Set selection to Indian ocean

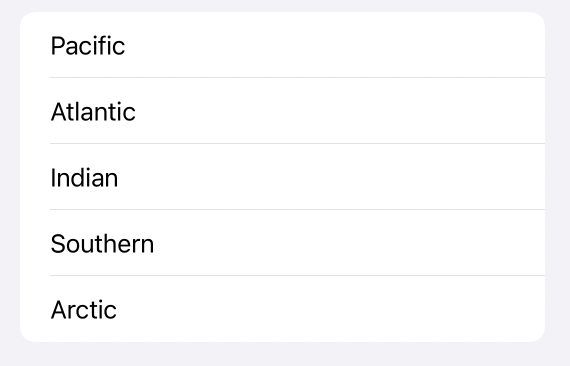coord(282,177)
